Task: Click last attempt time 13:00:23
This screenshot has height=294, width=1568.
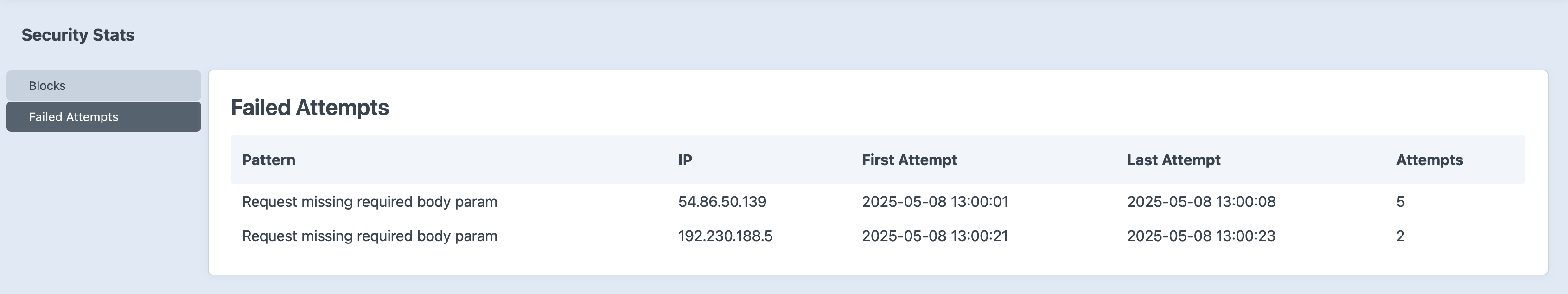Action: (1201, 236)
